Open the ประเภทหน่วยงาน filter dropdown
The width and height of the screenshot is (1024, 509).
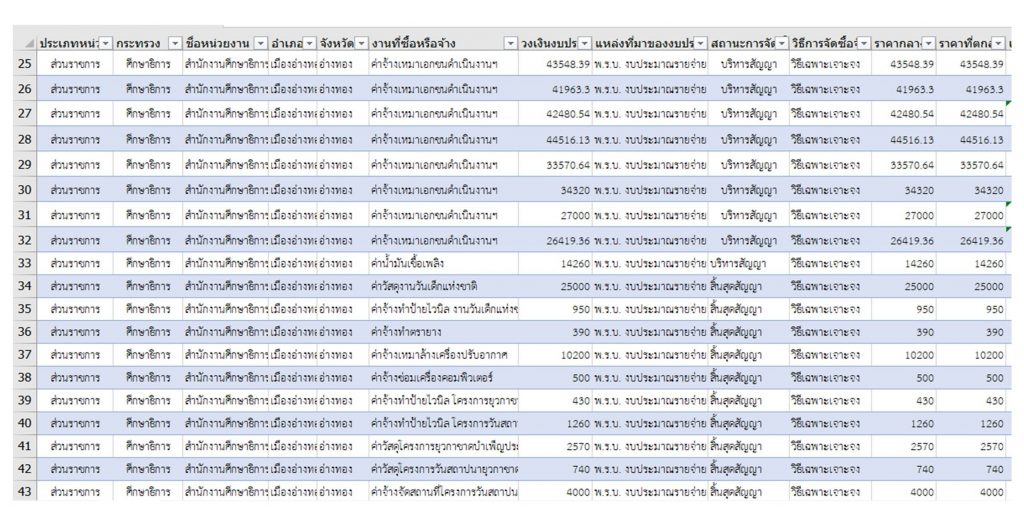[105, 44]
